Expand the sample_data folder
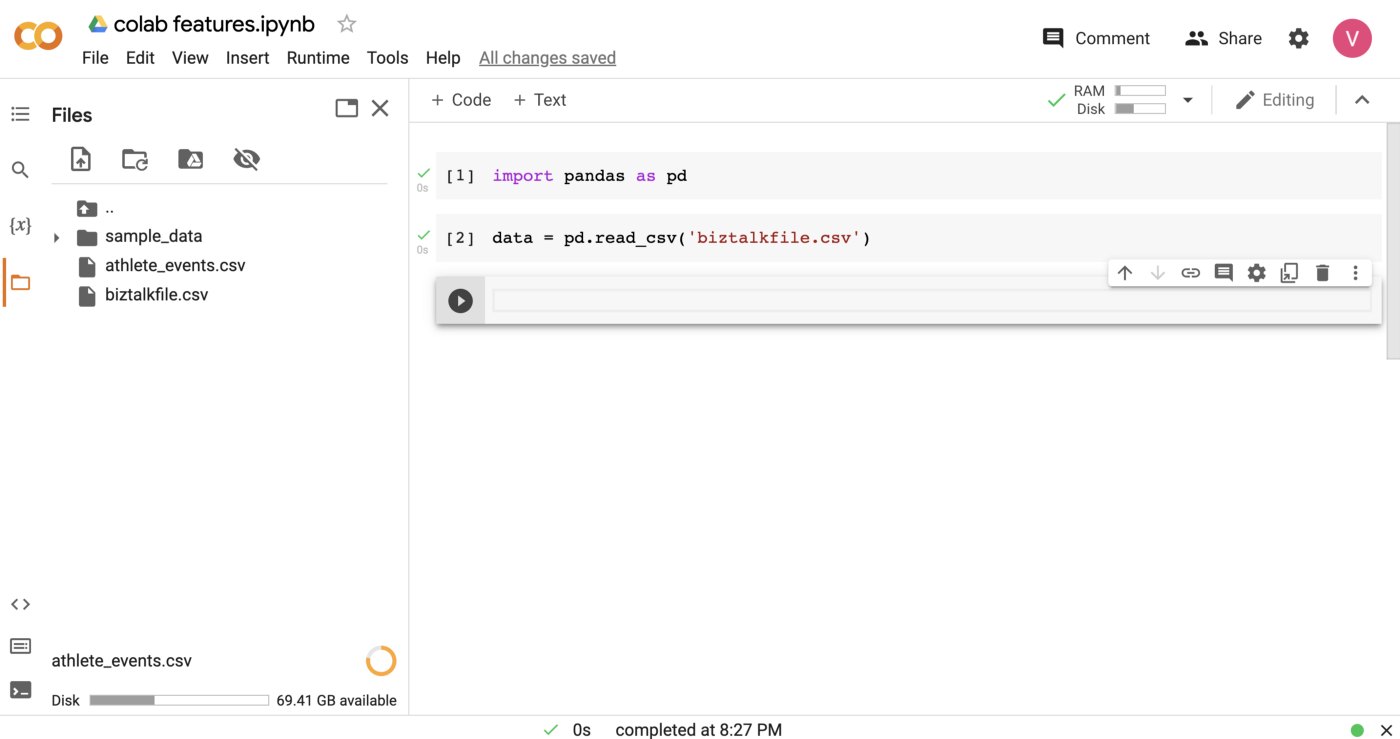This screenshot has height=739, width=1400. (x=56, y=237)
